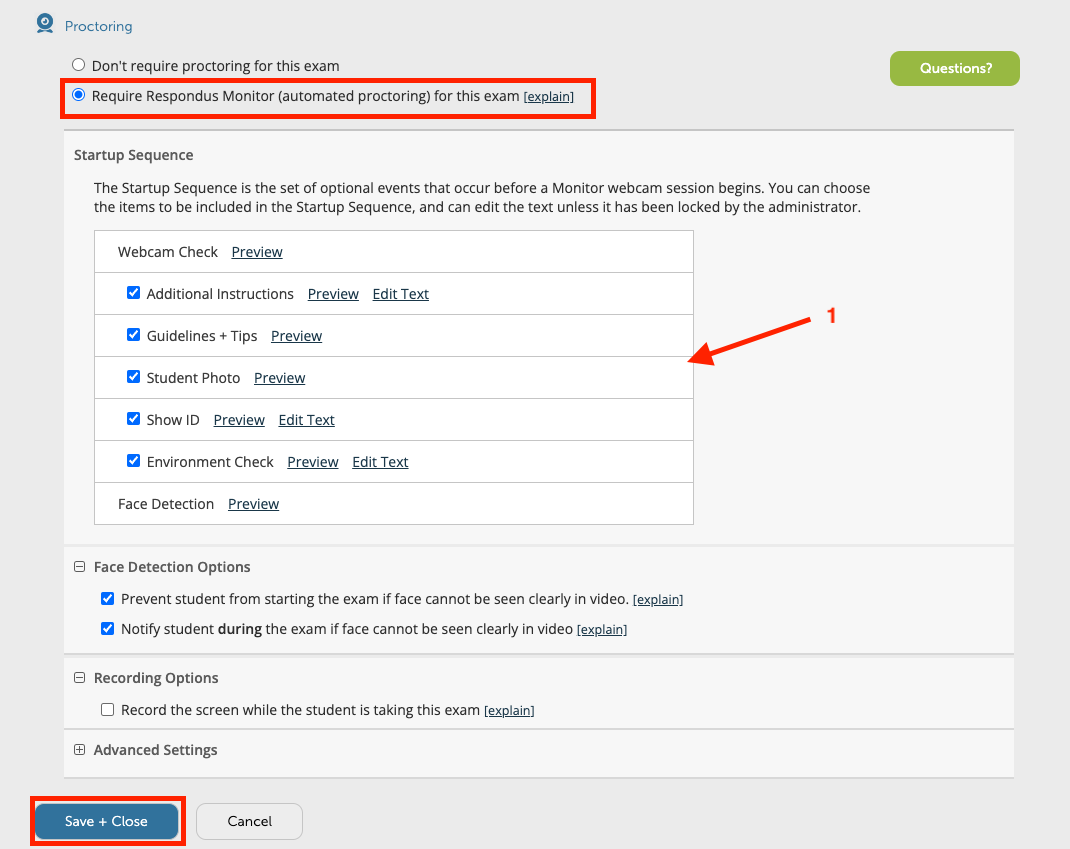This screenshot has height=849, width=1070.
Task: Edit Text for Environment Check
Action: pos(380,462)
